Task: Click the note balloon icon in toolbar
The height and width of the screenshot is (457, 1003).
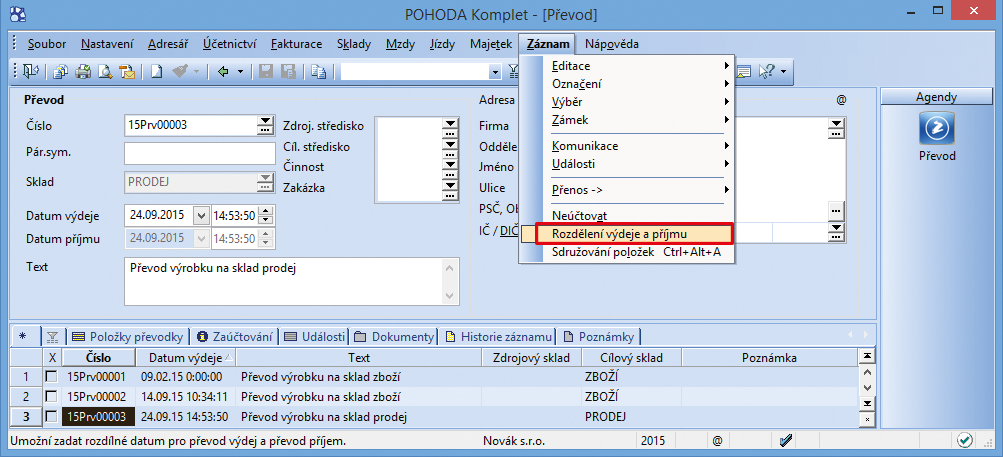Action: [743, 72]
